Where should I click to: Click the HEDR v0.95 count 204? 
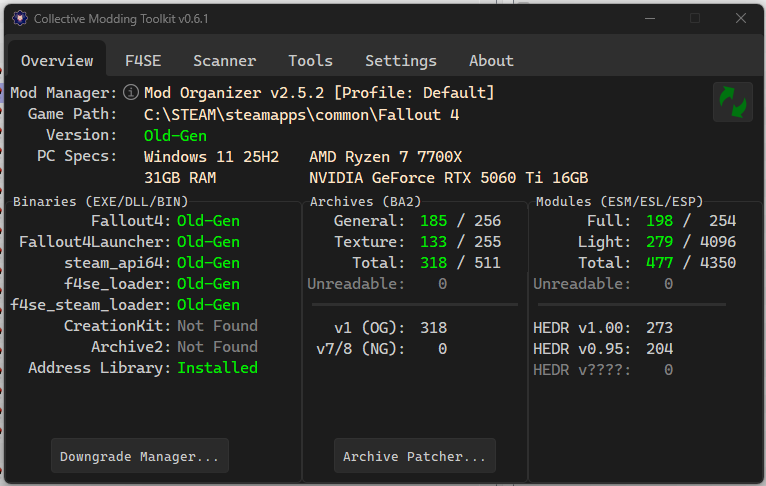point(660,349)
